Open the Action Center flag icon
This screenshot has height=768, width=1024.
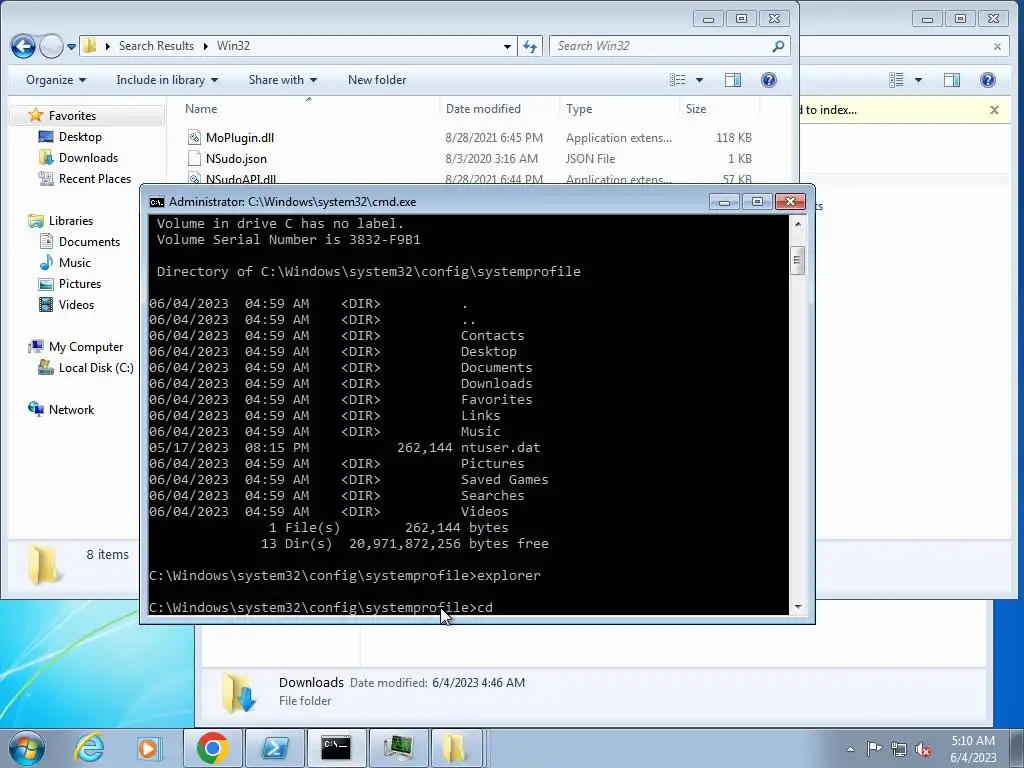(874, 748)
